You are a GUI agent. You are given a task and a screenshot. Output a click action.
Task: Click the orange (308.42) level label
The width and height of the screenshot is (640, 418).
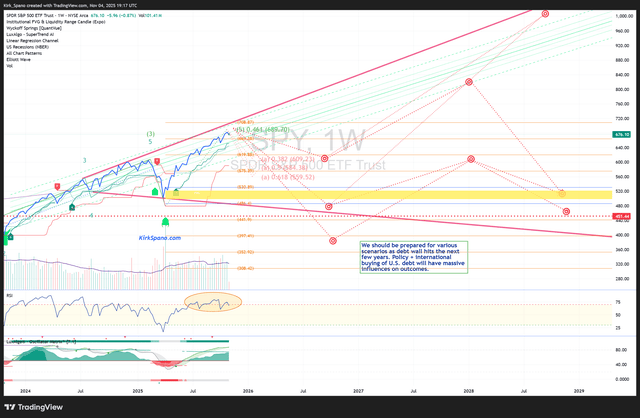pos(245,269)
